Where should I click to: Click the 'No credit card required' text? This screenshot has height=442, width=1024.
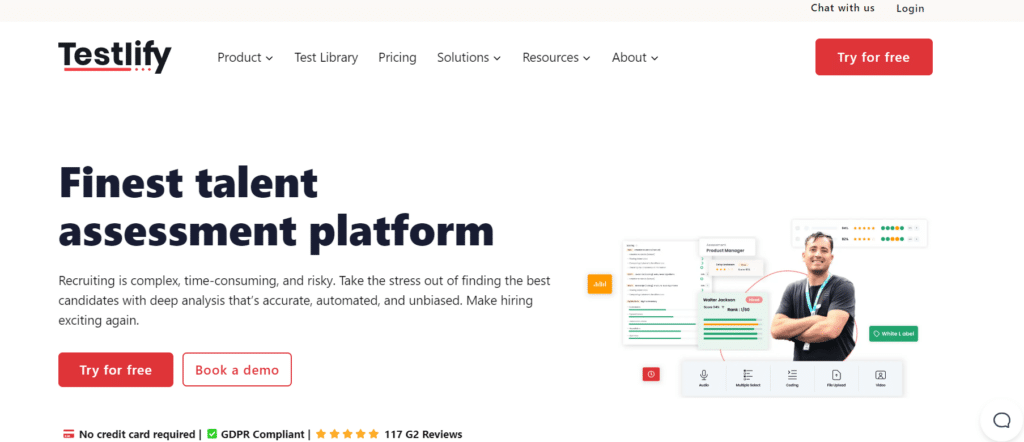[x=136, y=434]
